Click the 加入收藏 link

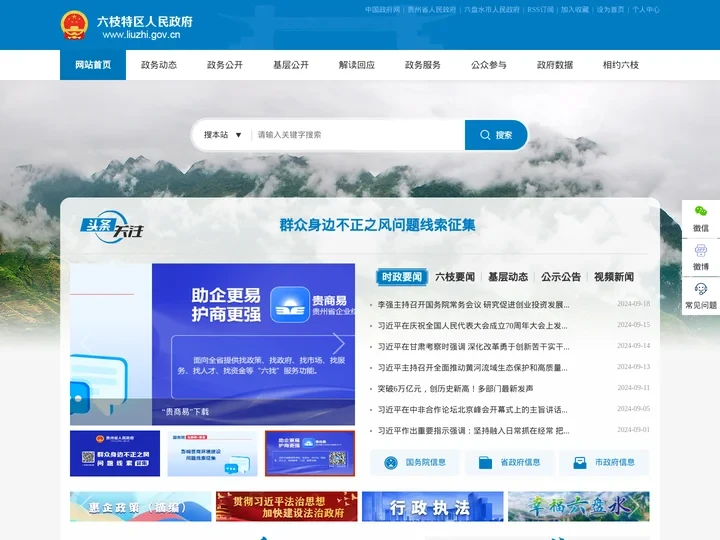click(x=575, y=9)
